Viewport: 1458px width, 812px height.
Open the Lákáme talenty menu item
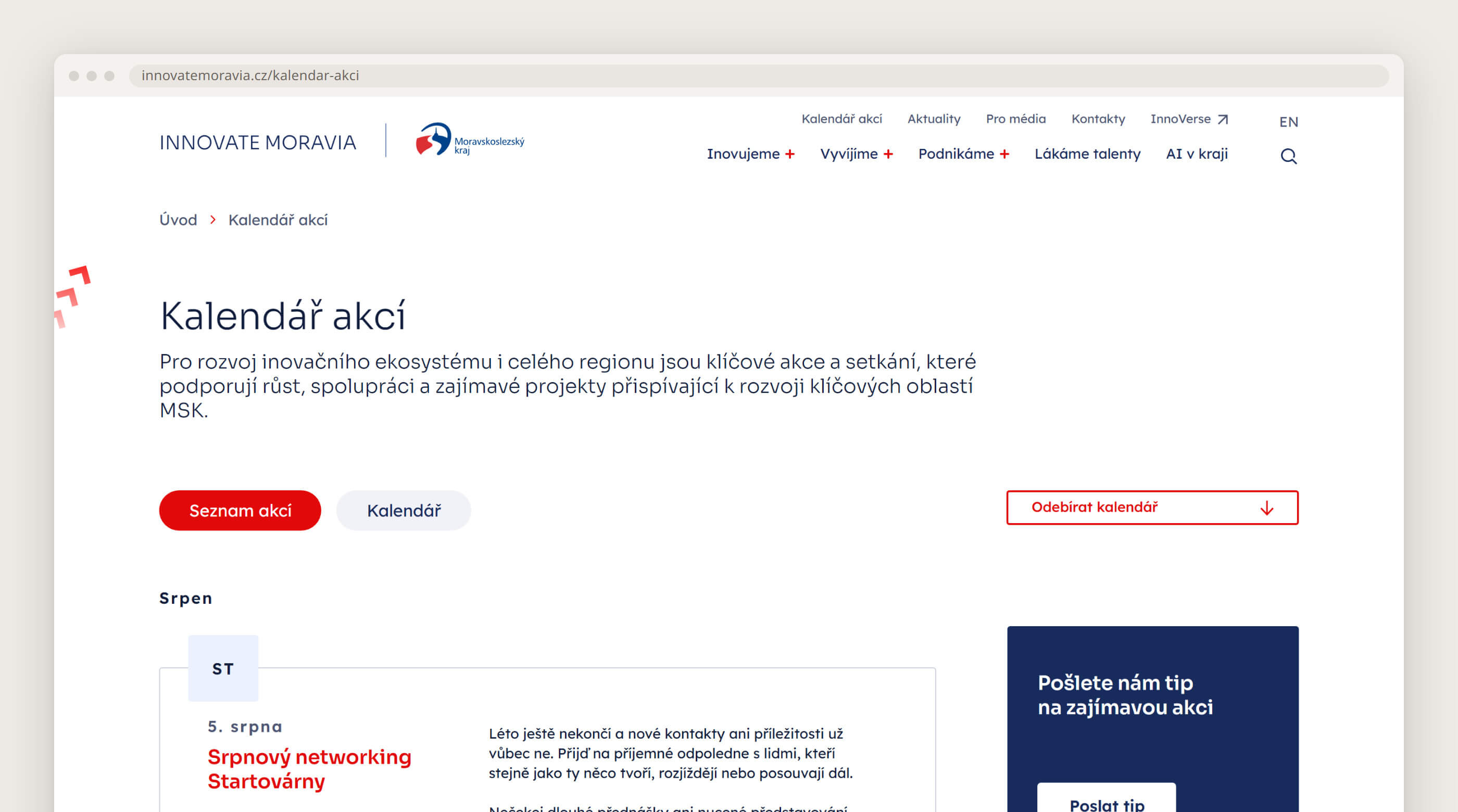click(x=1087, y=154)
